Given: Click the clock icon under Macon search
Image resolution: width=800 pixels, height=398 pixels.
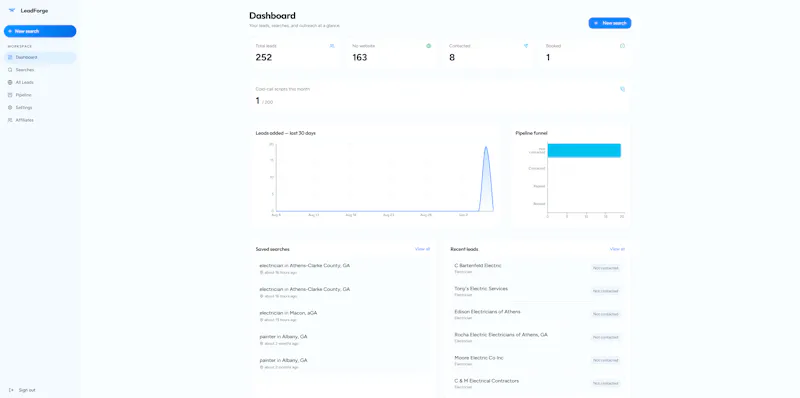Looking at the screenshot, I should coord(262,320).
